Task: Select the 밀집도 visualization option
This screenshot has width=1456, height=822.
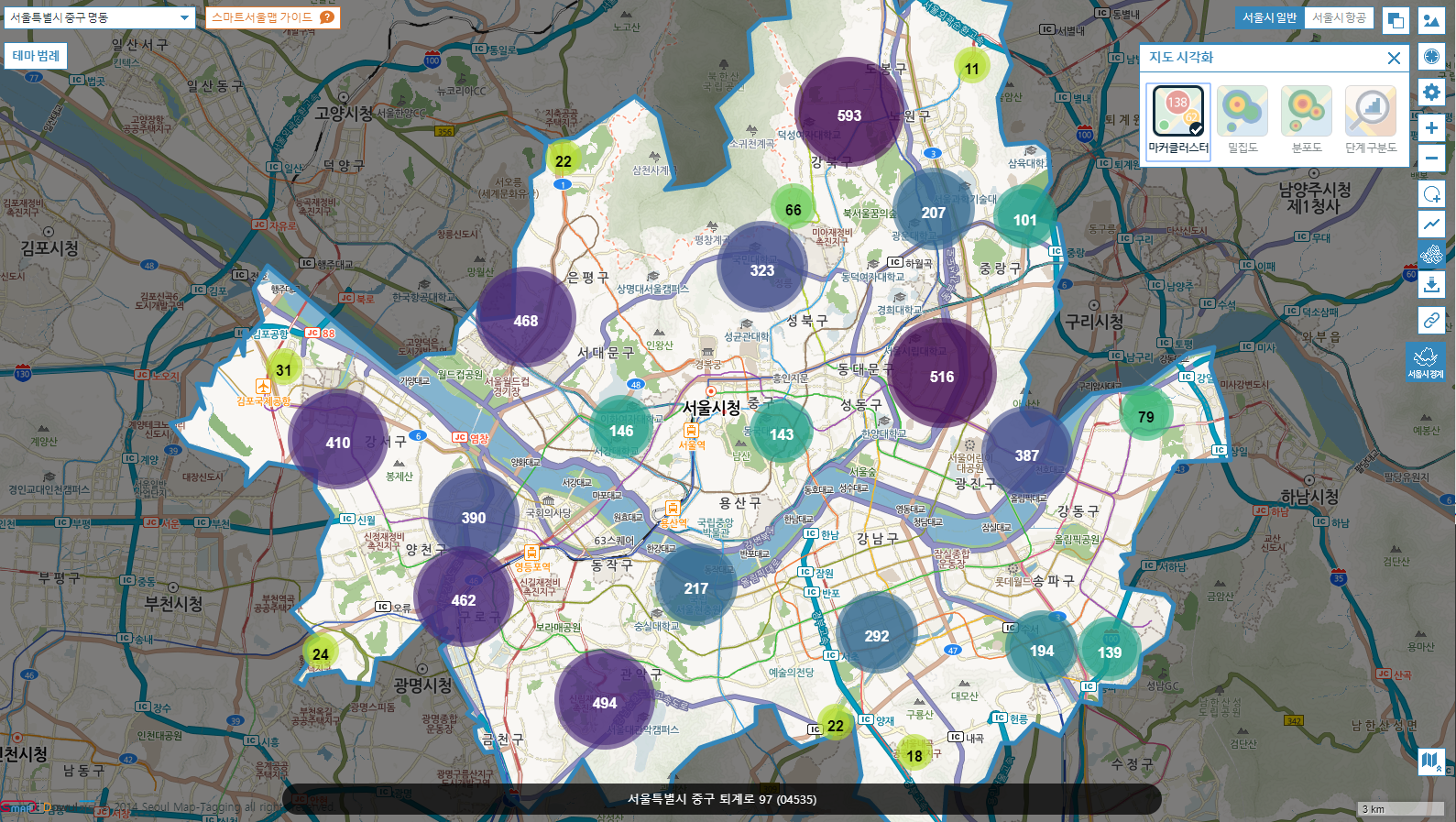Action: pyautogui.click(x=1243, y=122)
